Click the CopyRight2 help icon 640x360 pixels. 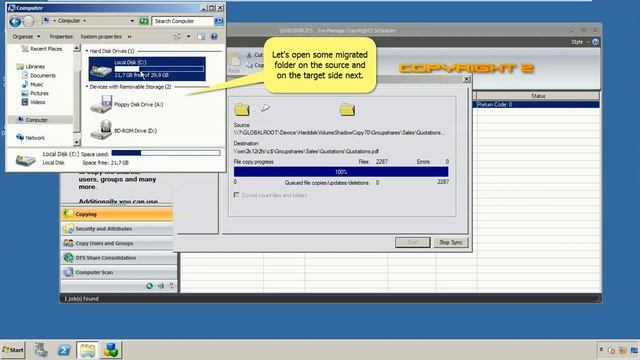[596, 42]
